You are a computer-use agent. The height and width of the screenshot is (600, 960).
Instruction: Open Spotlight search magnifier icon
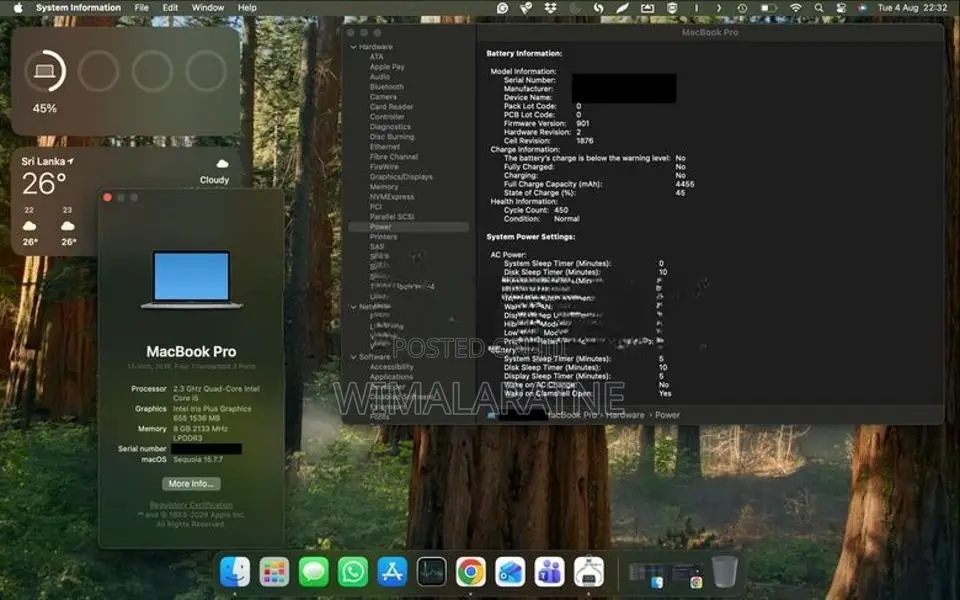tap(819, 8)
